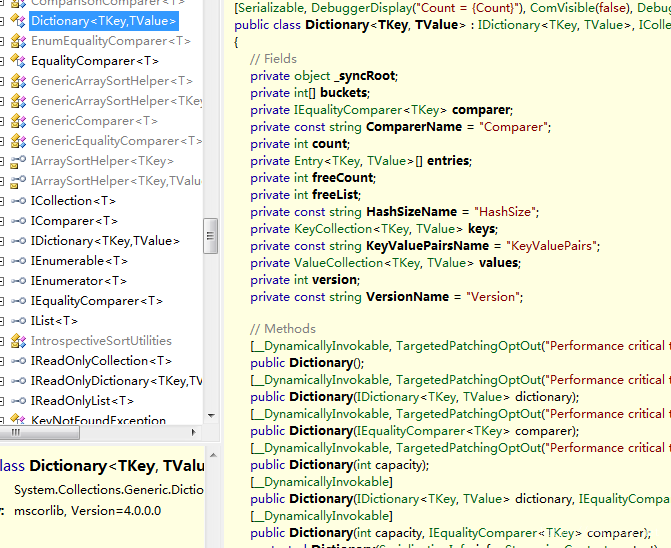Click the IDictionary<TKey,TValue> interface icon
Viewport: 671px width, 548px height.
tap(18, 241)
